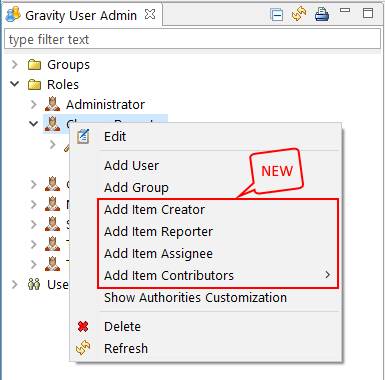
Task: Click the Collapse All toolbar icon
Action: [x=276, y=15]
